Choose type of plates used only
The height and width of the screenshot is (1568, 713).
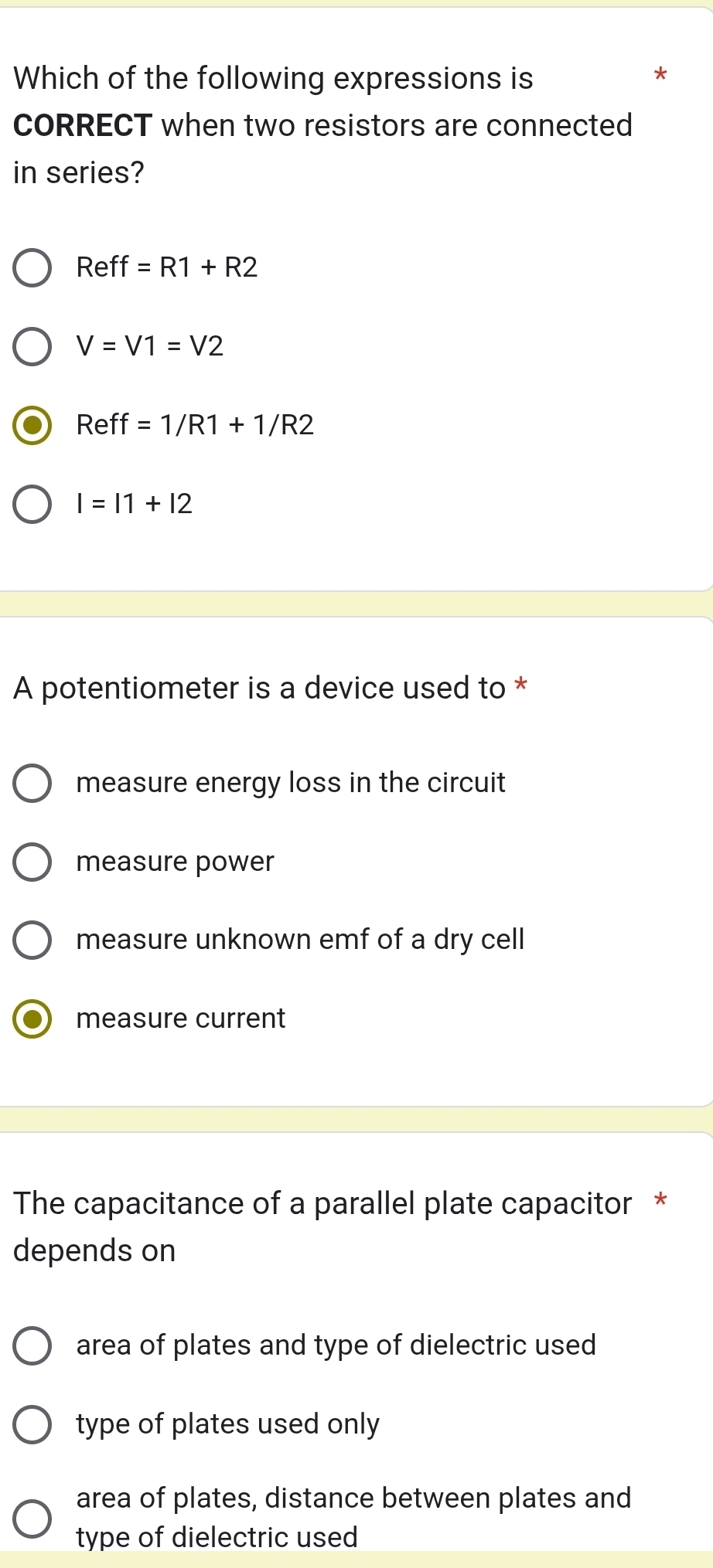point(31,1424)
